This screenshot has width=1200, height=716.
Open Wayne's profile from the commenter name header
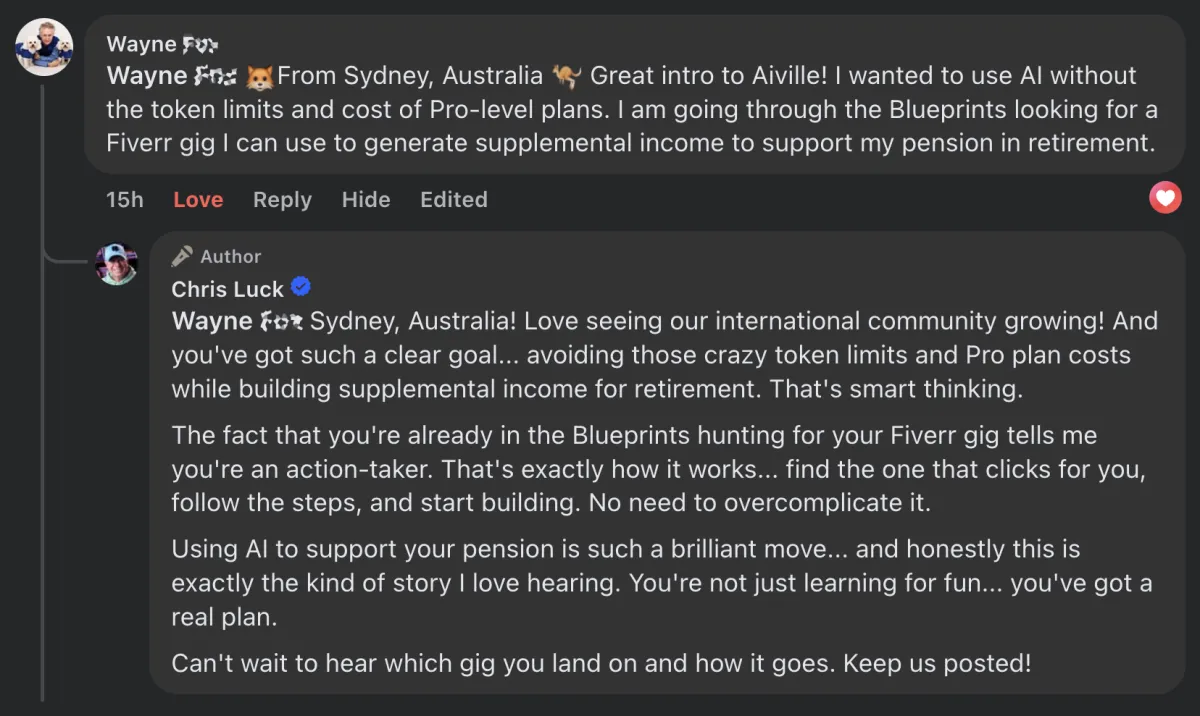pos(162,44)
